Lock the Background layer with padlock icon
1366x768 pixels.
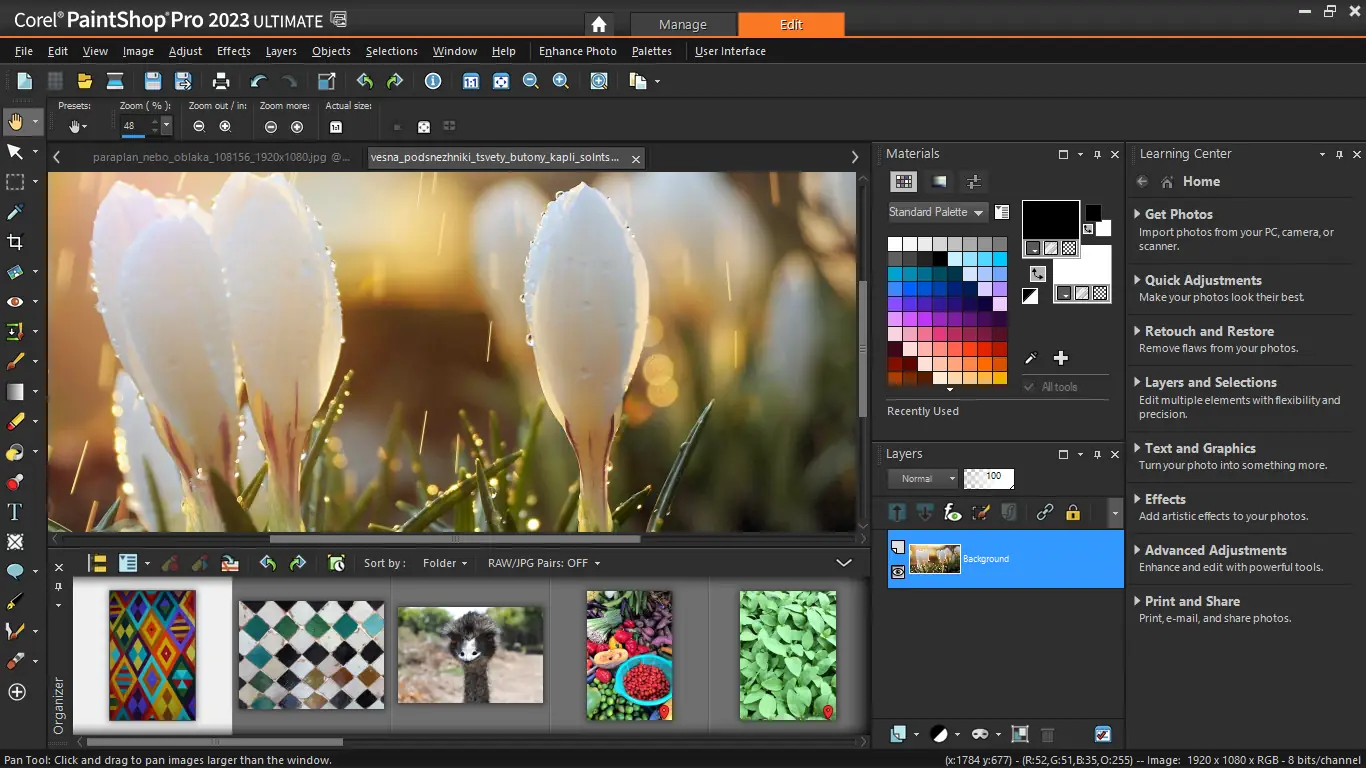click(x=1072, y=513)
